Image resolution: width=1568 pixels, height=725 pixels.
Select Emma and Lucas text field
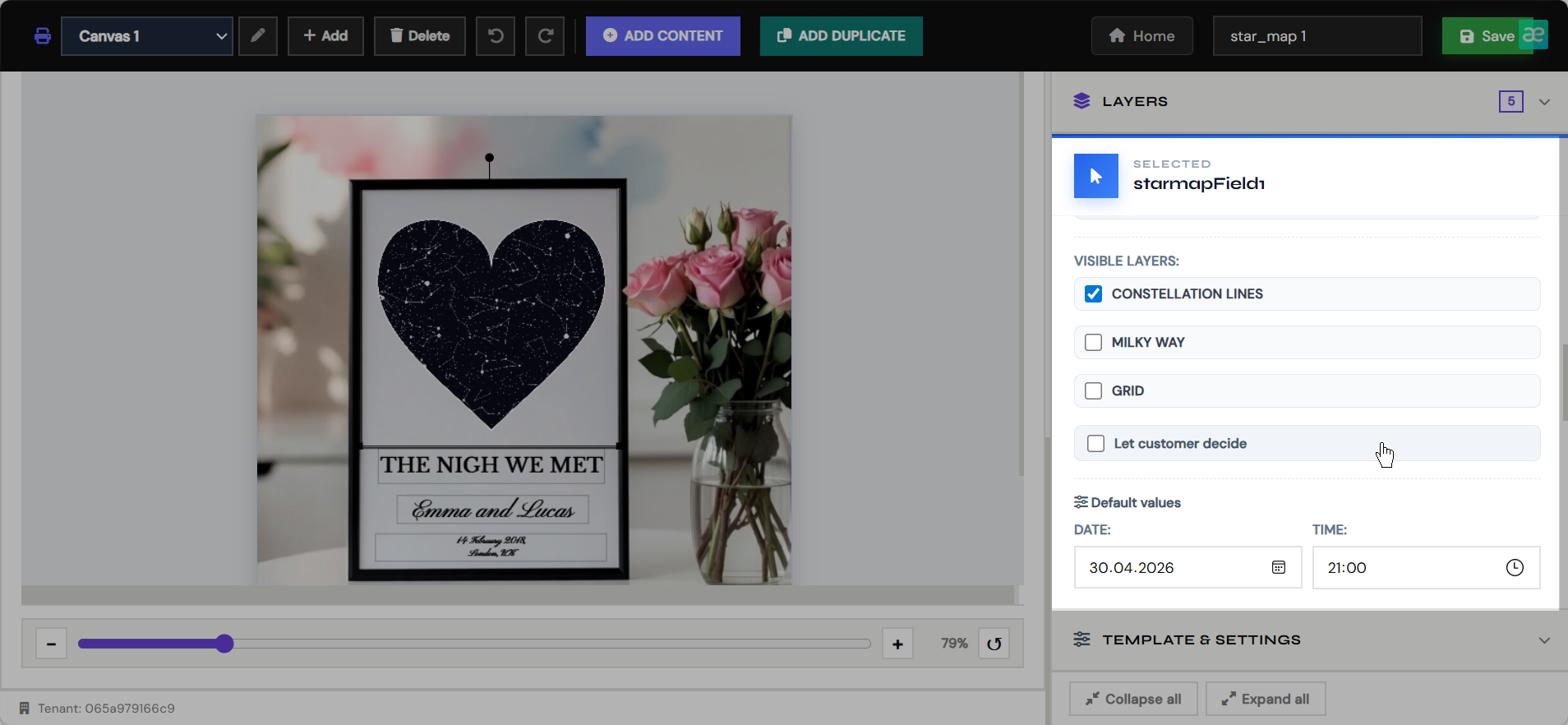coord(493,510)
